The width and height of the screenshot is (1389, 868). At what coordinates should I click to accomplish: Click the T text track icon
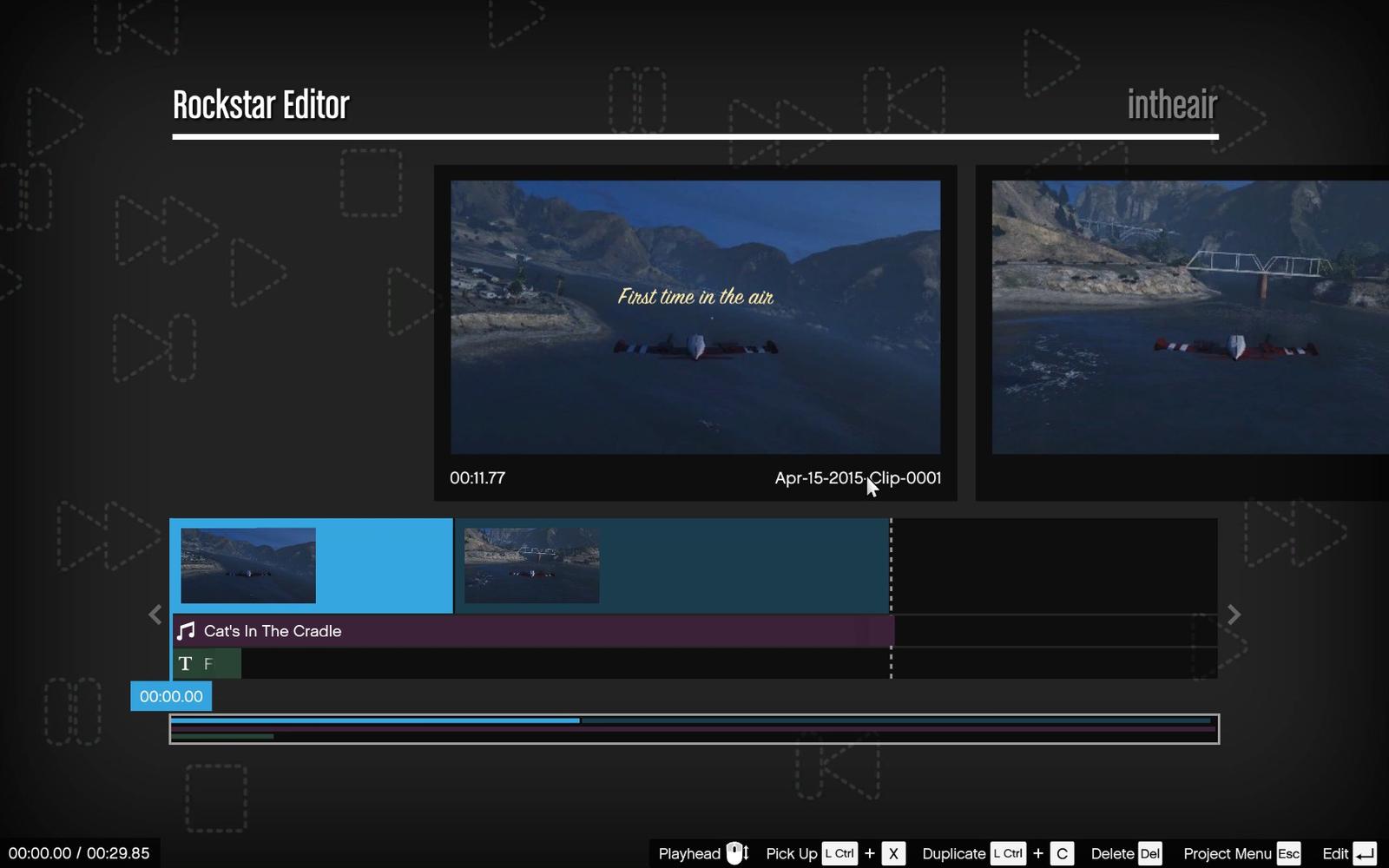[185, 664]
